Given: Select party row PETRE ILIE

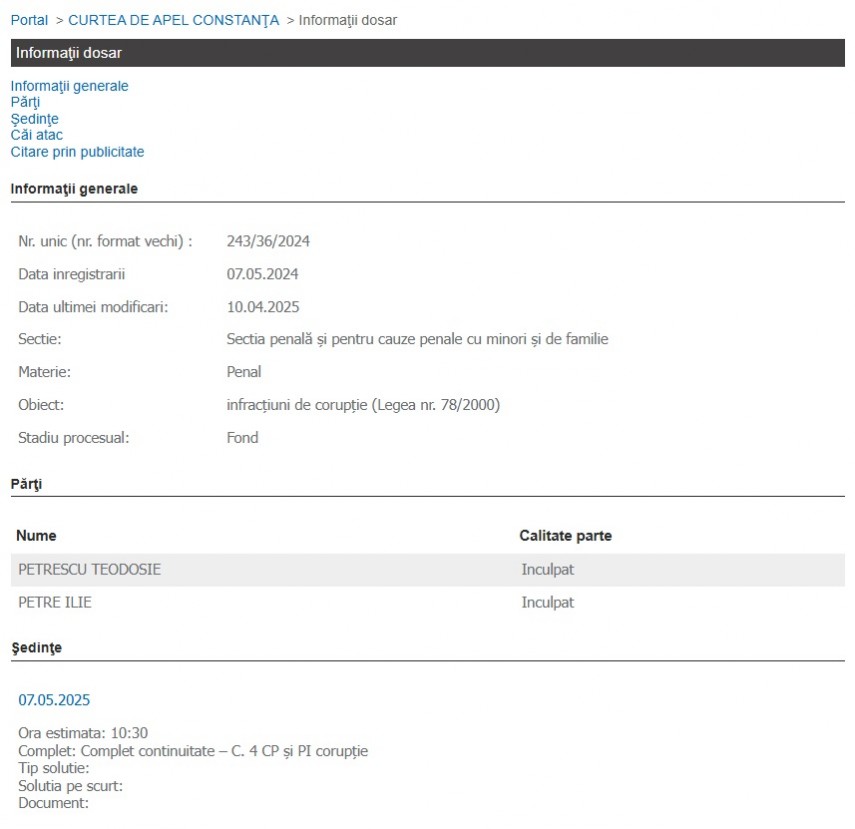Looking at the screenshot, I should [428, 602].
